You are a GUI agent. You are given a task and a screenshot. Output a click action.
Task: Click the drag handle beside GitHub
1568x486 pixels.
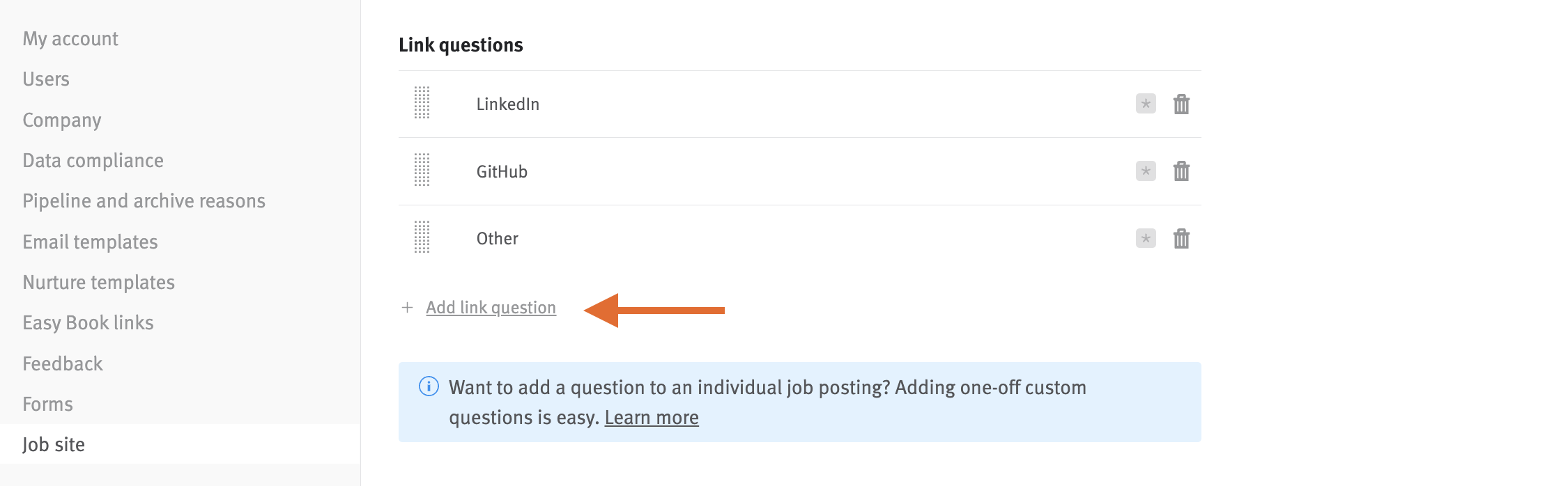(421, 171)
